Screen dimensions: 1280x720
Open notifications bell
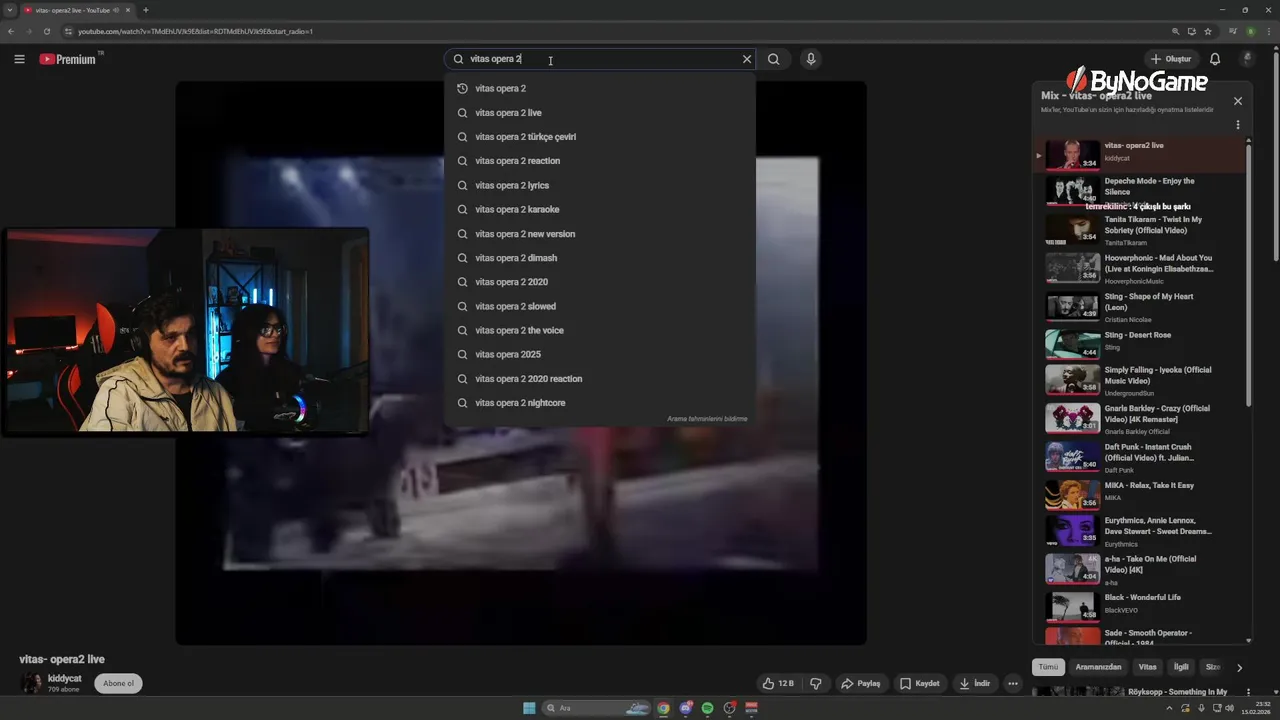tap(1215, 59)
